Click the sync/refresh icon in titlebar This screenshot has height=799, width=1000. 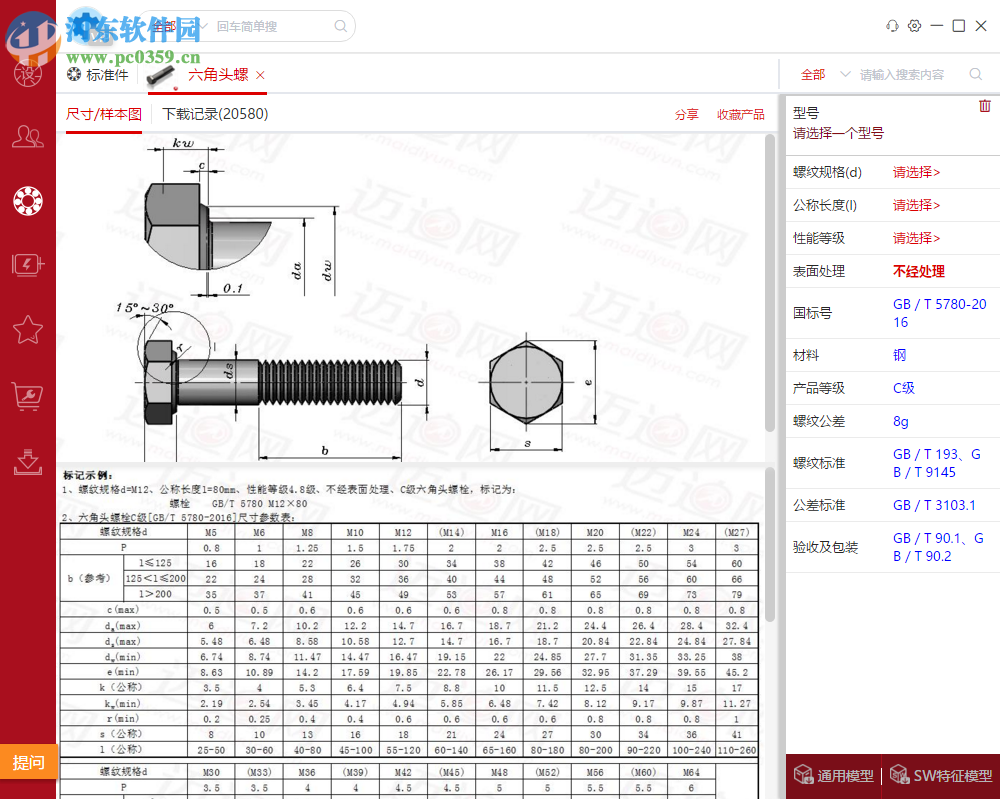(891, 25)
